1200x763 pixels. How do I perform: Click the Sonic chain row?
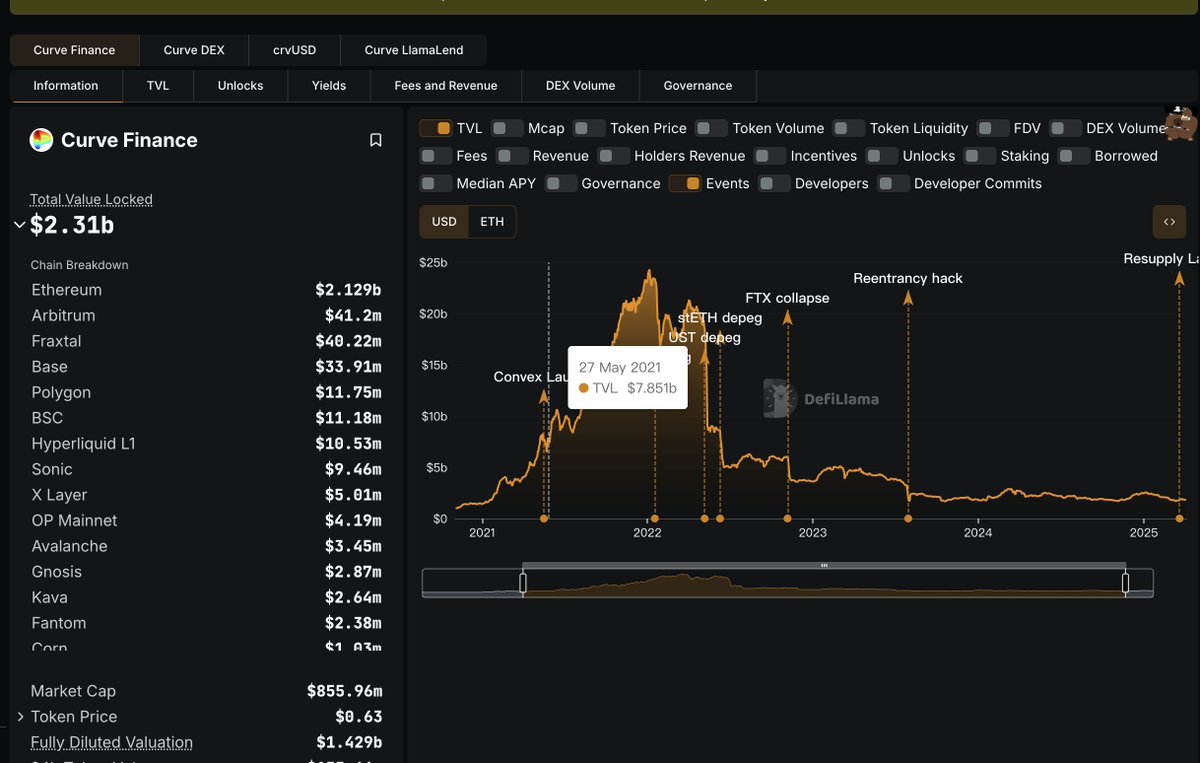pos(206,469)
